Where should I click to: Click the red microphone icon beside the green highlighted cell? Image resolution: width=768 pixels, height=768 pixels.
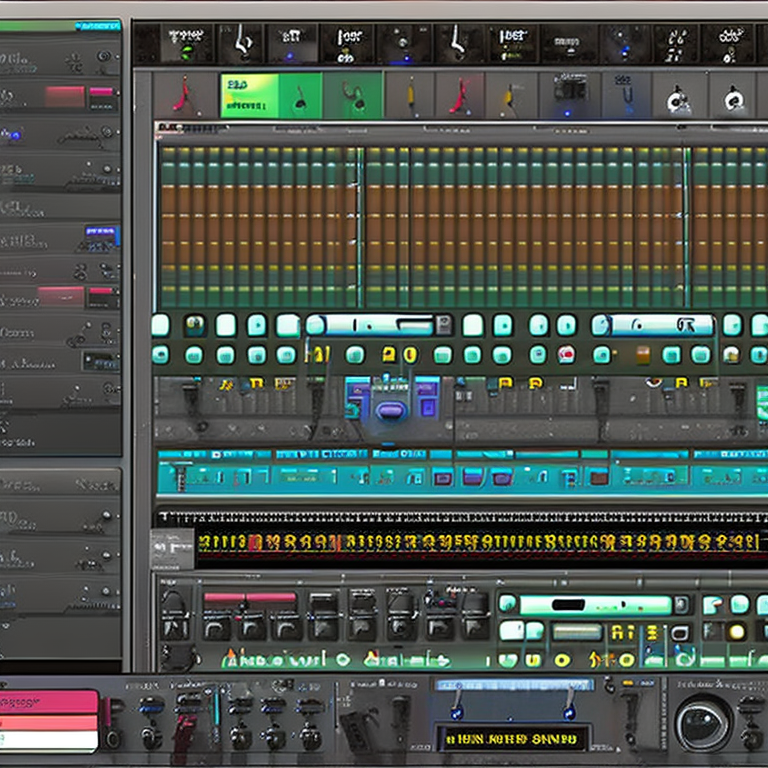[x=183, y=94]
